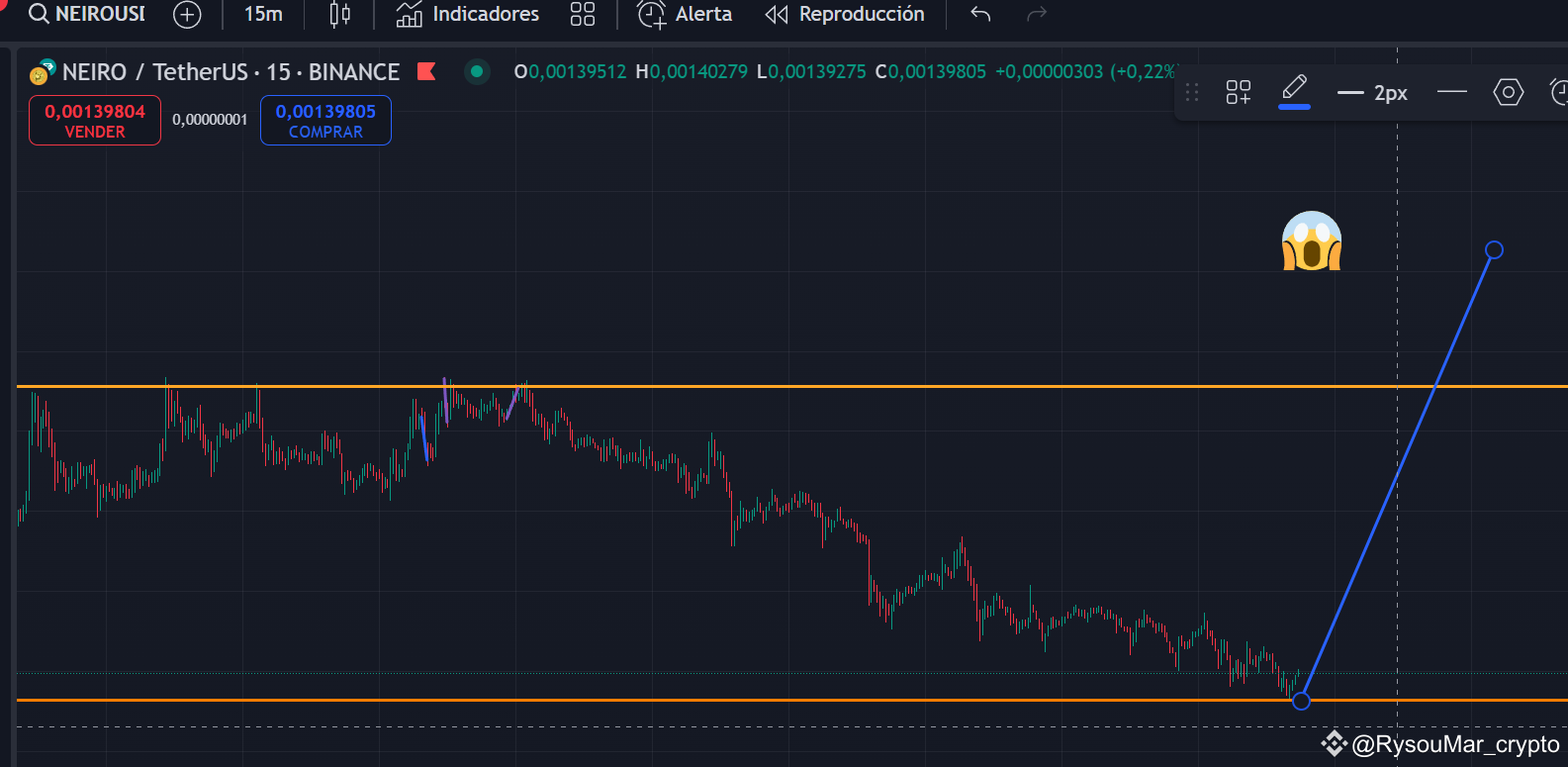Screen dimensions: 1568x767
Task: Select the scream emoji on chart
Action: pos(1312,240)
